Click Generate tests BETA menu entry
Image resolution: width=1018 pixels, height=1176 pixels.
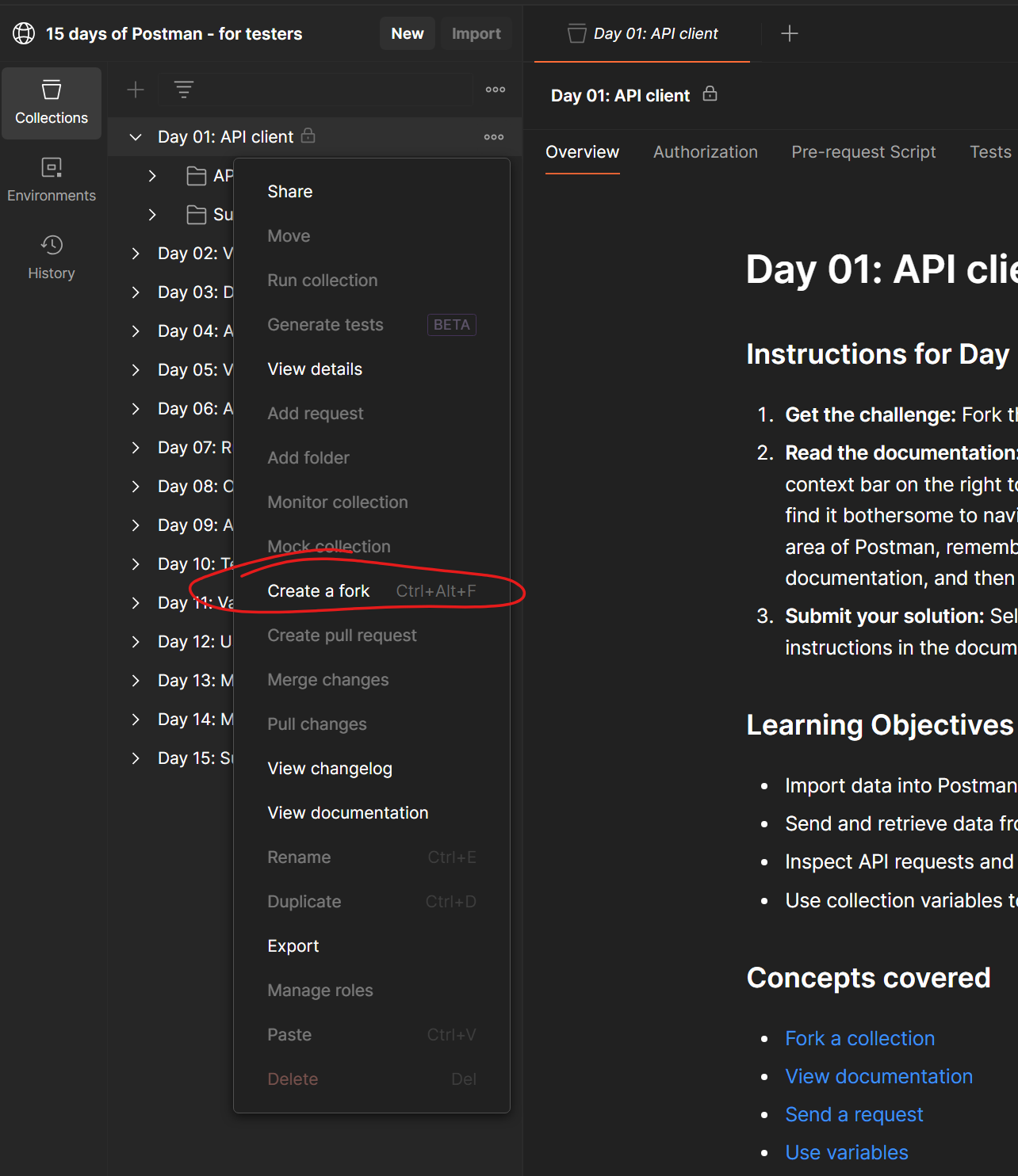[372, 325]
